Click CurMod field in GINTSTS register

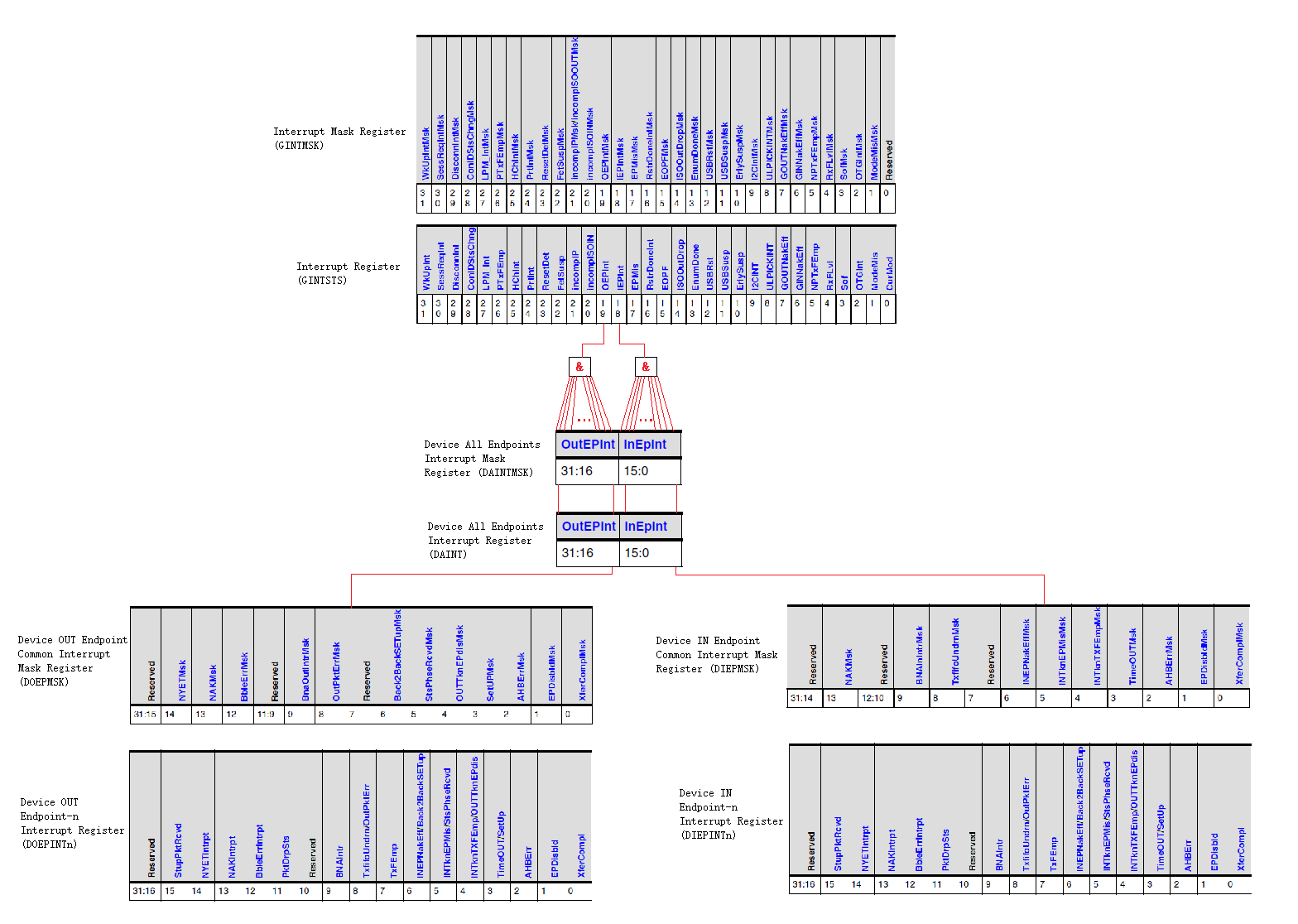(x=889, y=273)
